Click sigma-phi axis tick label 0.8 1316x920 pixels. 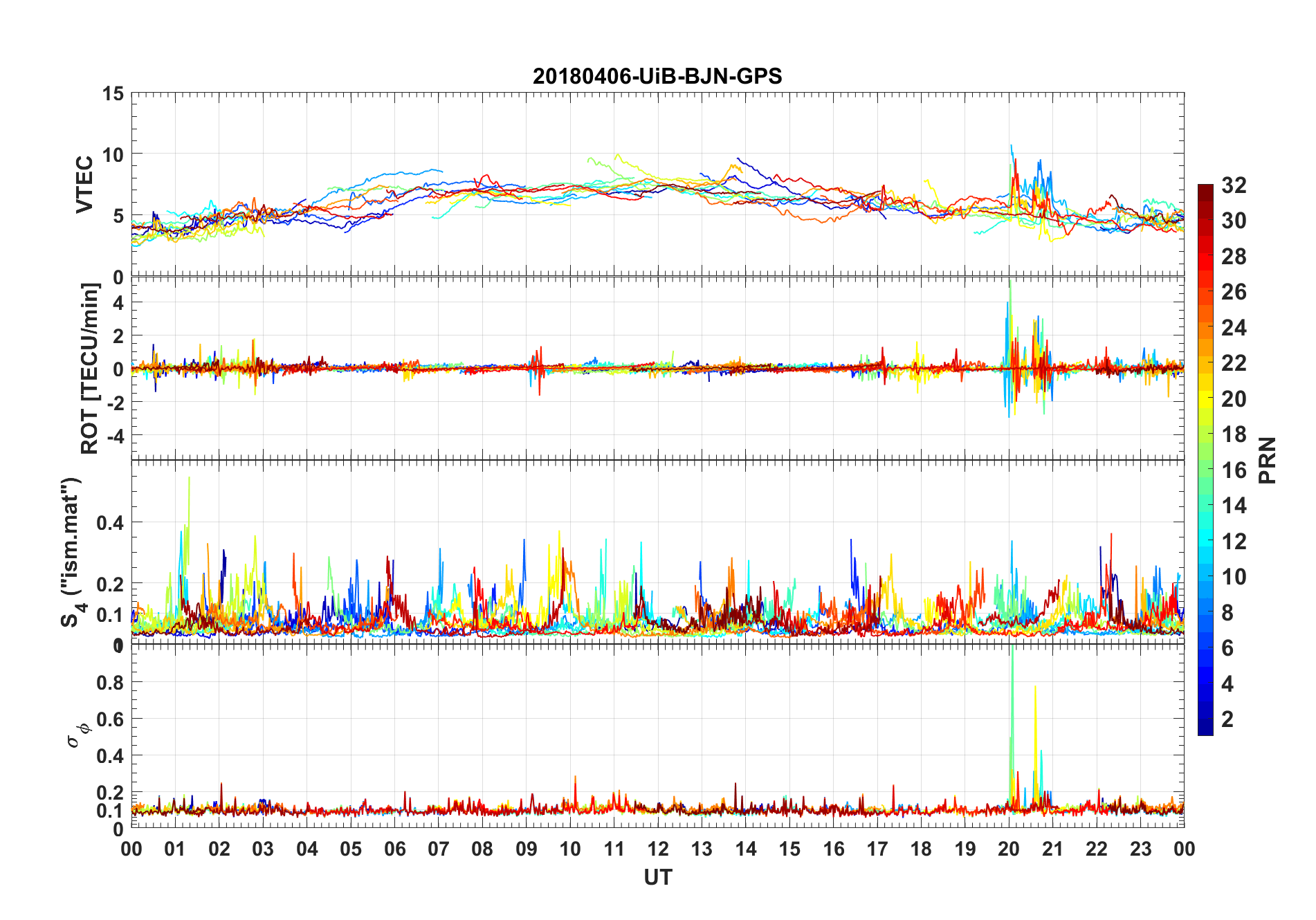110,683
